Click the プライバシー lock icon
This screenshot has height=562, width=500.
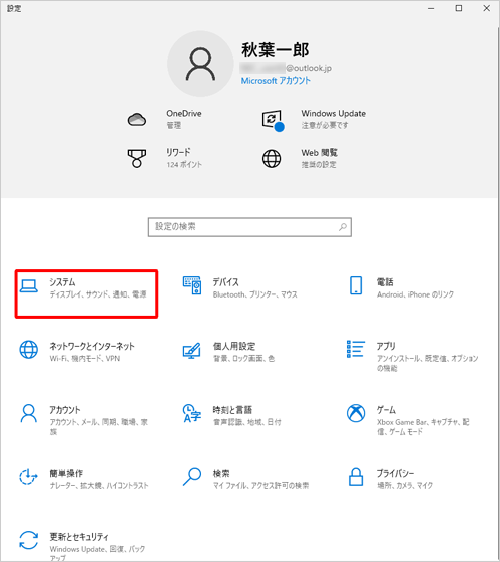(x=356, y=477)
